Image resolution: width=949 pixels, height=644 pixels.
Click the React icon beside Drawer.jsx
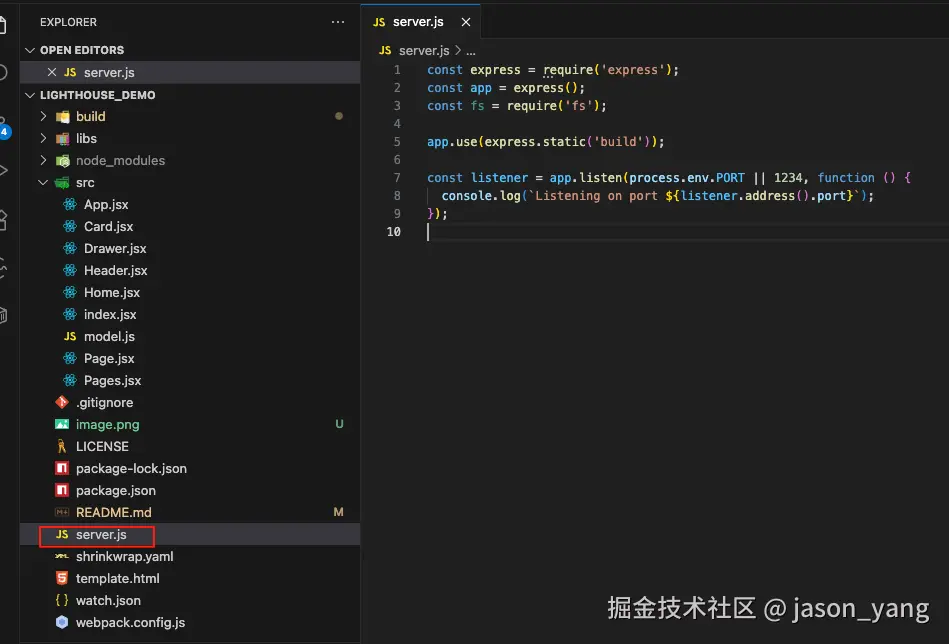[x=70, y=248]
